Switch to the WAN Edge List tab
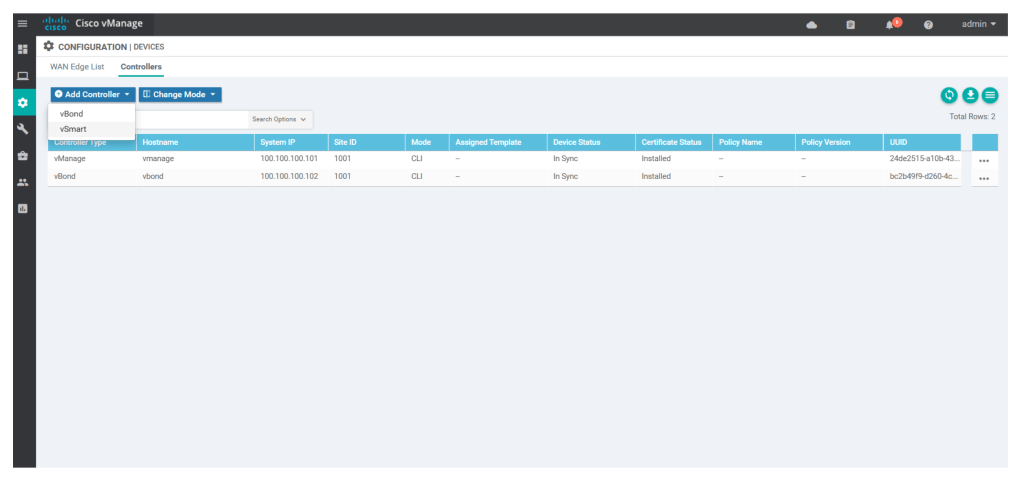 click(77, 67)
